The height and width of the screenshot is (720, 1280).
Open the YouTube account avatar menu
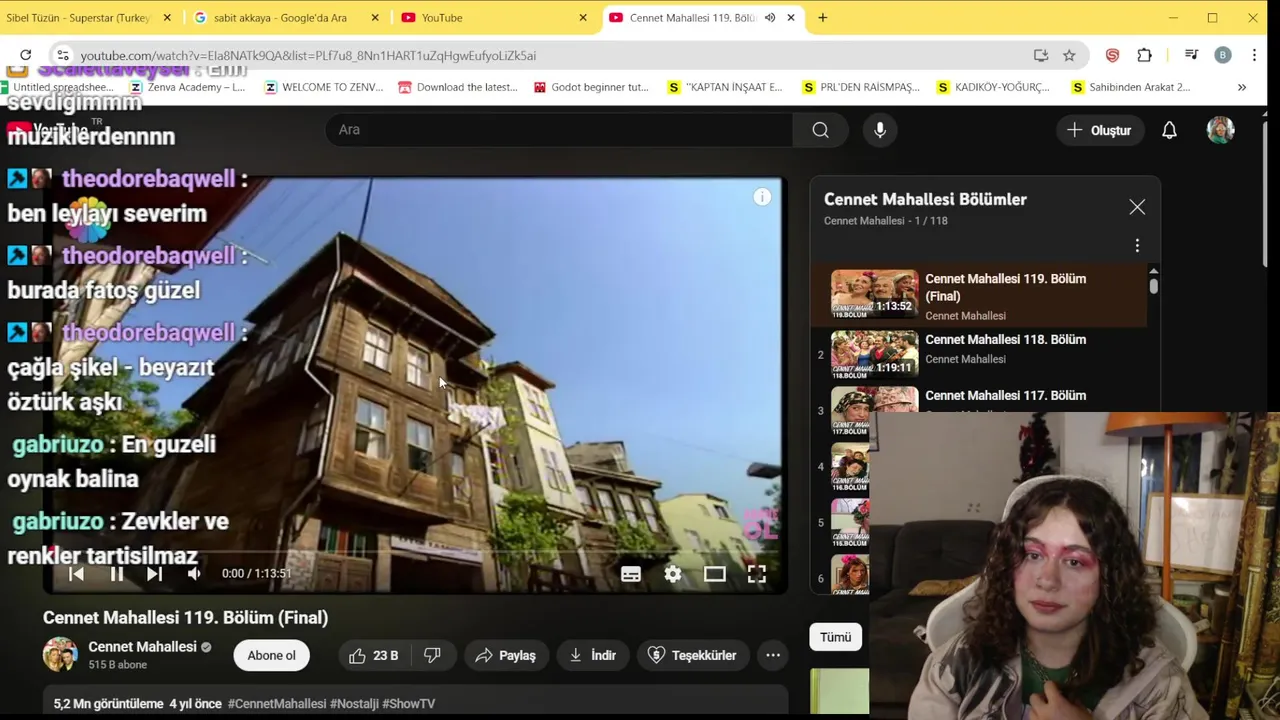point(1220,130)
